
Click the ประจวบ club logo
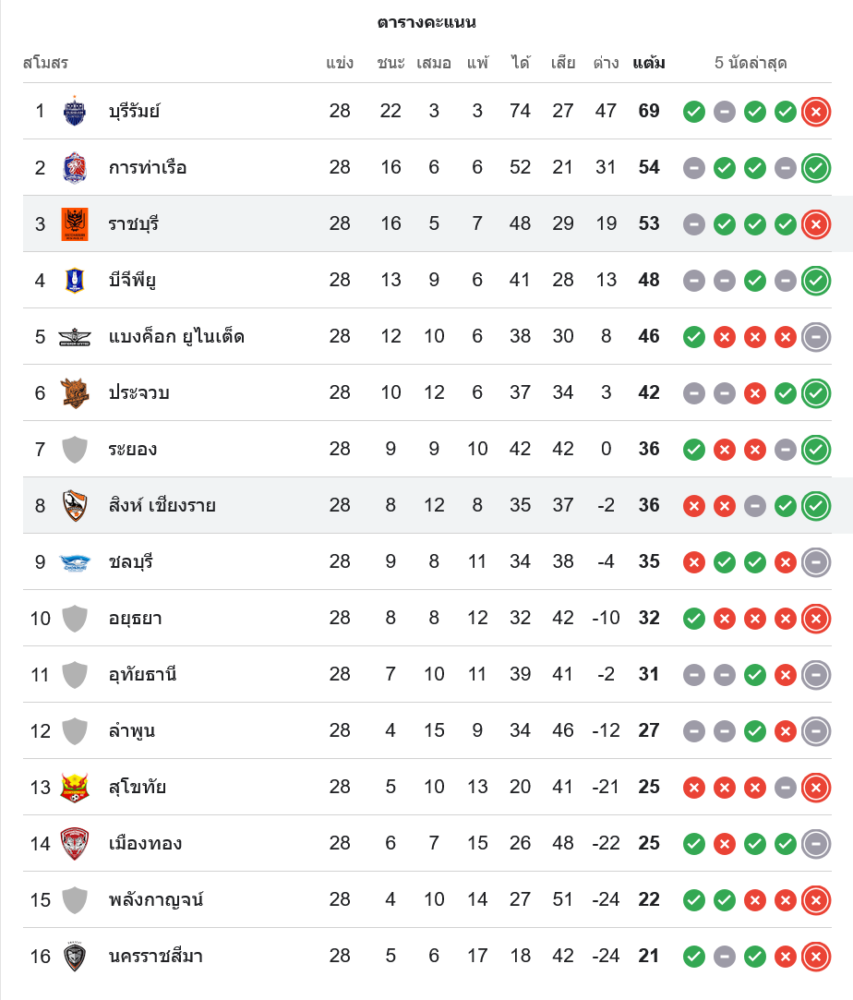[75, 393]
